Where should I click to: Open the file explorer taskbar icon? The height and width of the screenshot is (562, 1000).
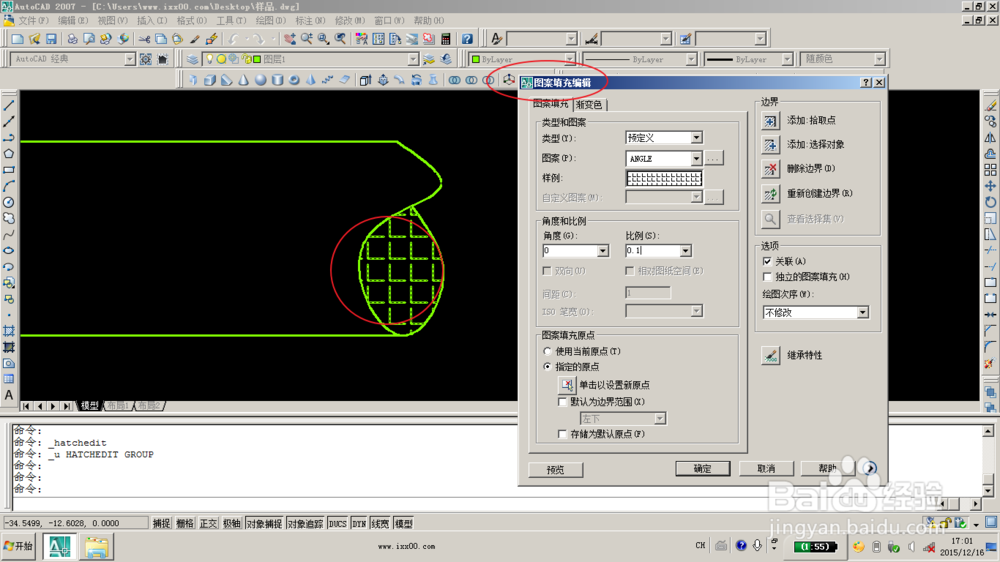(97, 547)
